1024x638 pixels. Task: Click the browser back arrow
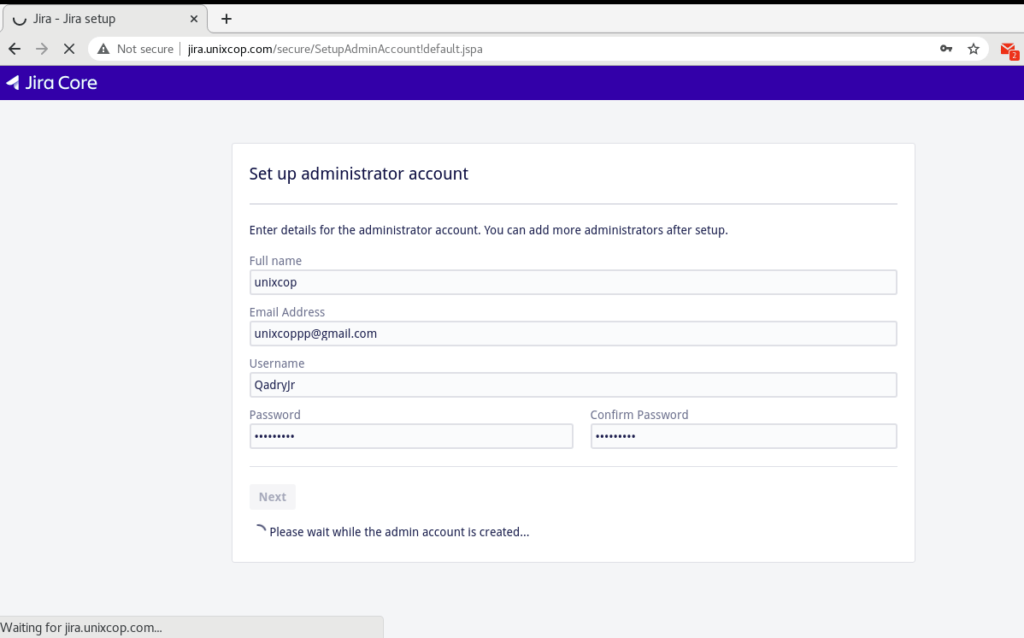coord(14,49)
